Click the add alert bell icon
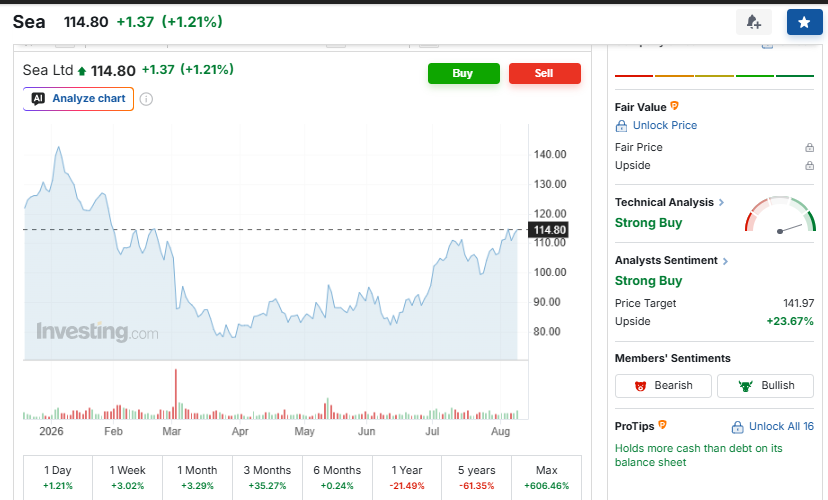The width and height of the screenshot is (828, 500). point(754,22)
